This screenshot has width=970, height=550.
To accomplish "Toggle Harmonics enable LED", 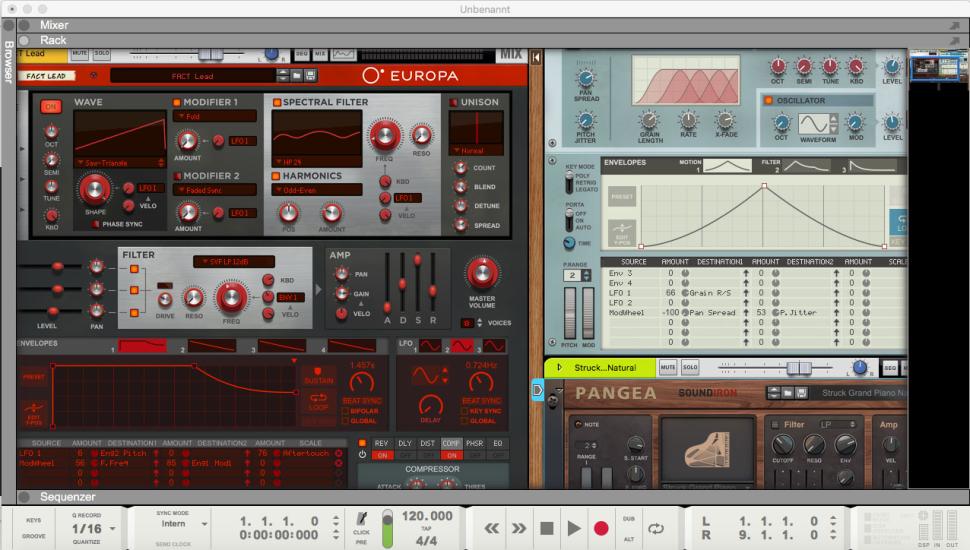I will 277,176.
